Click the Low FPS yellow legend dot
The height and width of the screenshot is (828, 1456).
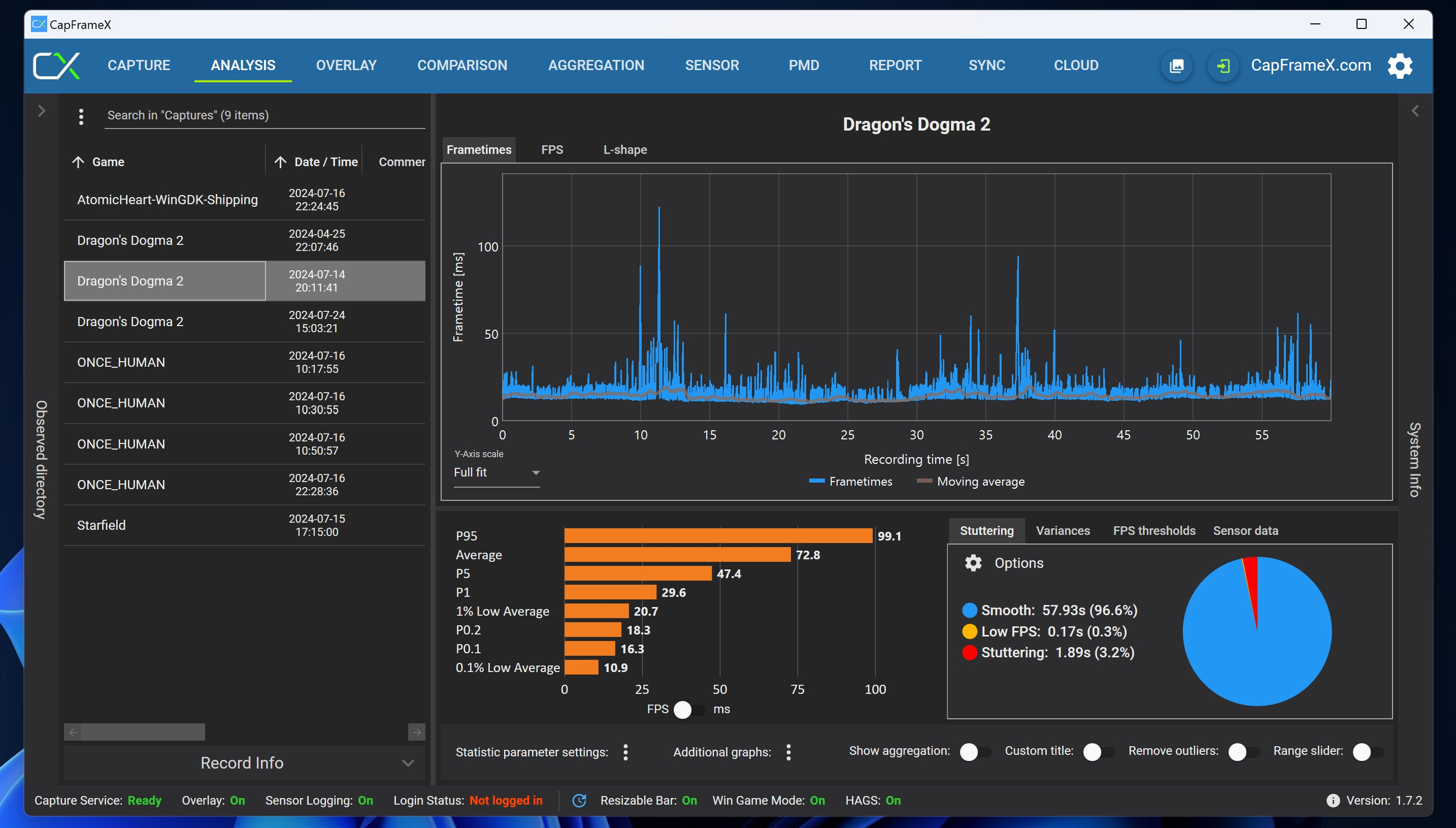click(x=970, y=631)
